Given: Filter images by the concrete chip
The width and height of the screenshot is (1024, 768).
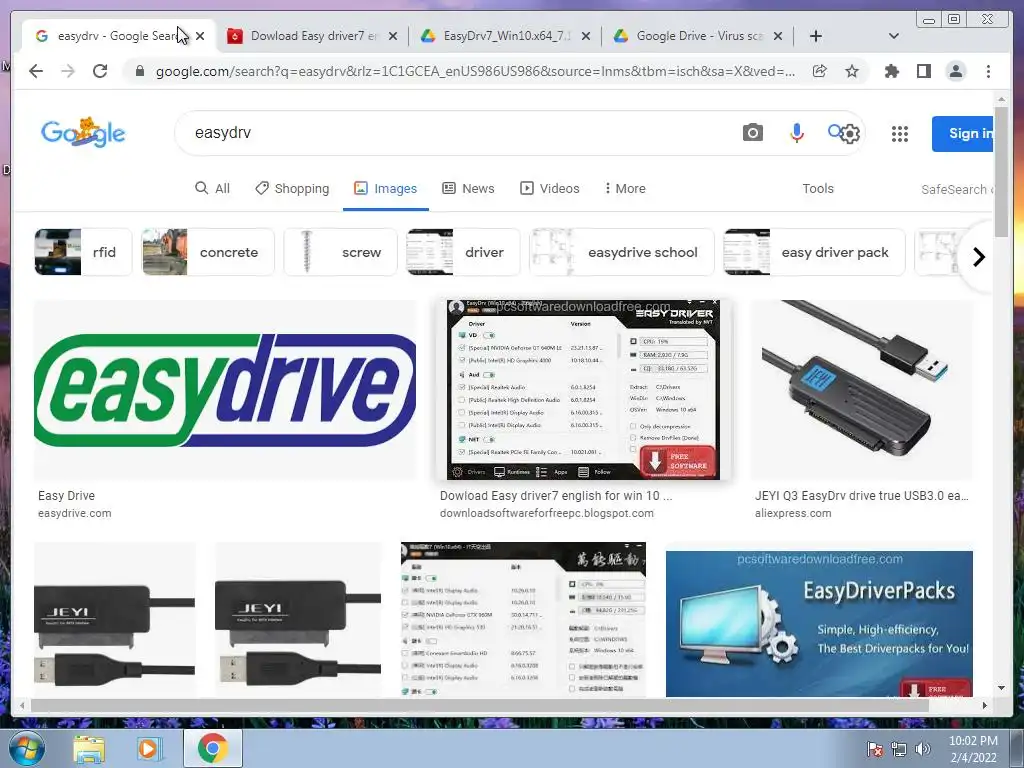Looking at the screenshot, I should click(208, 252).
